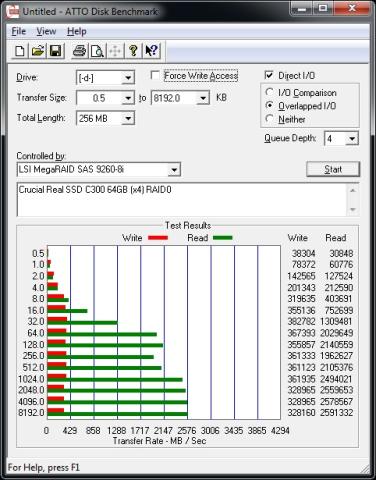
Task: Click the read value 752699
Action: 338,310
